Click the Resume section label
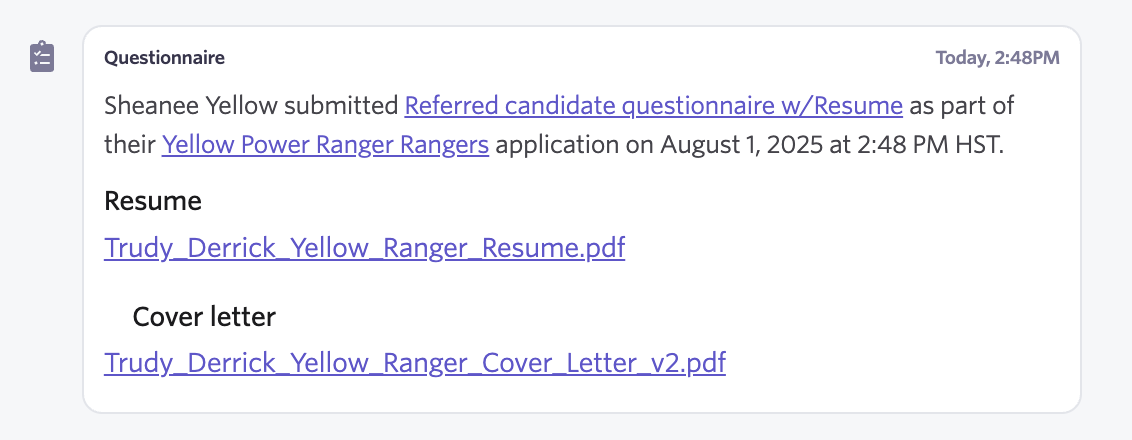Image resolution: width=1132 pixels, height=440 pixels. pos(152,201)
